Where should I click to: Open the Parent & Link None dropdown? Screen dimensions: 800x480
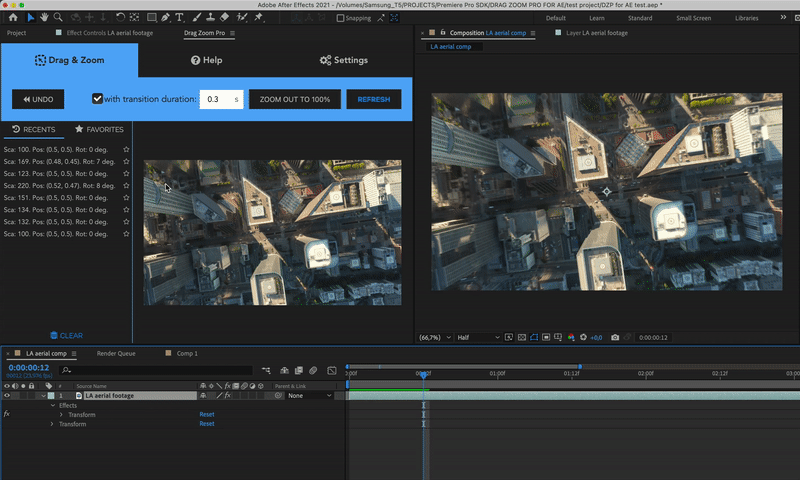coord(309,396)
